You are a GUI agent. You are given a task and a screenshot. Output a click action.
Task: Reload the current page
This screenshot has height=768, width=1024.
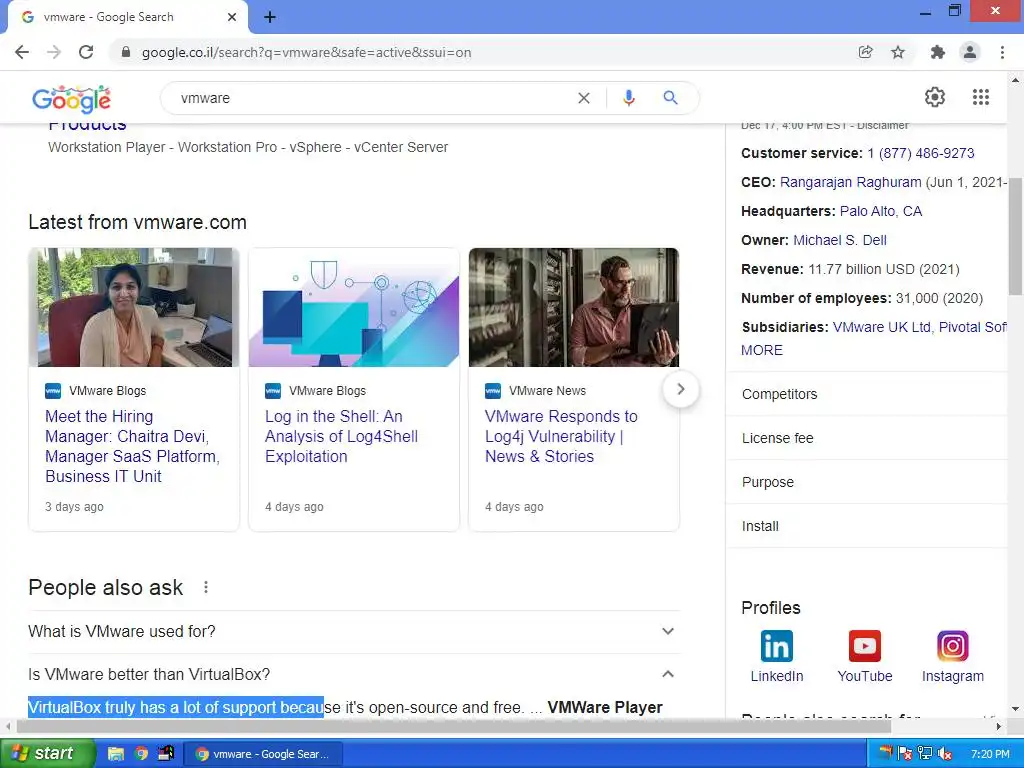pos(86,52)
